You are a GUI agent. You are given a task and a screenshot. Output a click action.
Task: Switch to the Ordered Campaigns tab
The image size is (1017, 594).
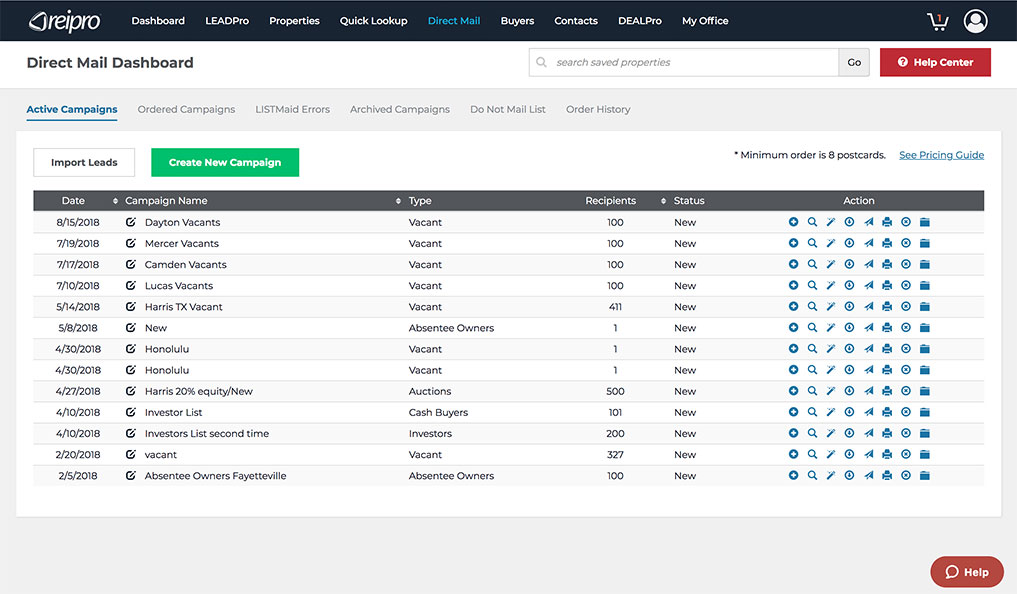[x=186, y=109]
